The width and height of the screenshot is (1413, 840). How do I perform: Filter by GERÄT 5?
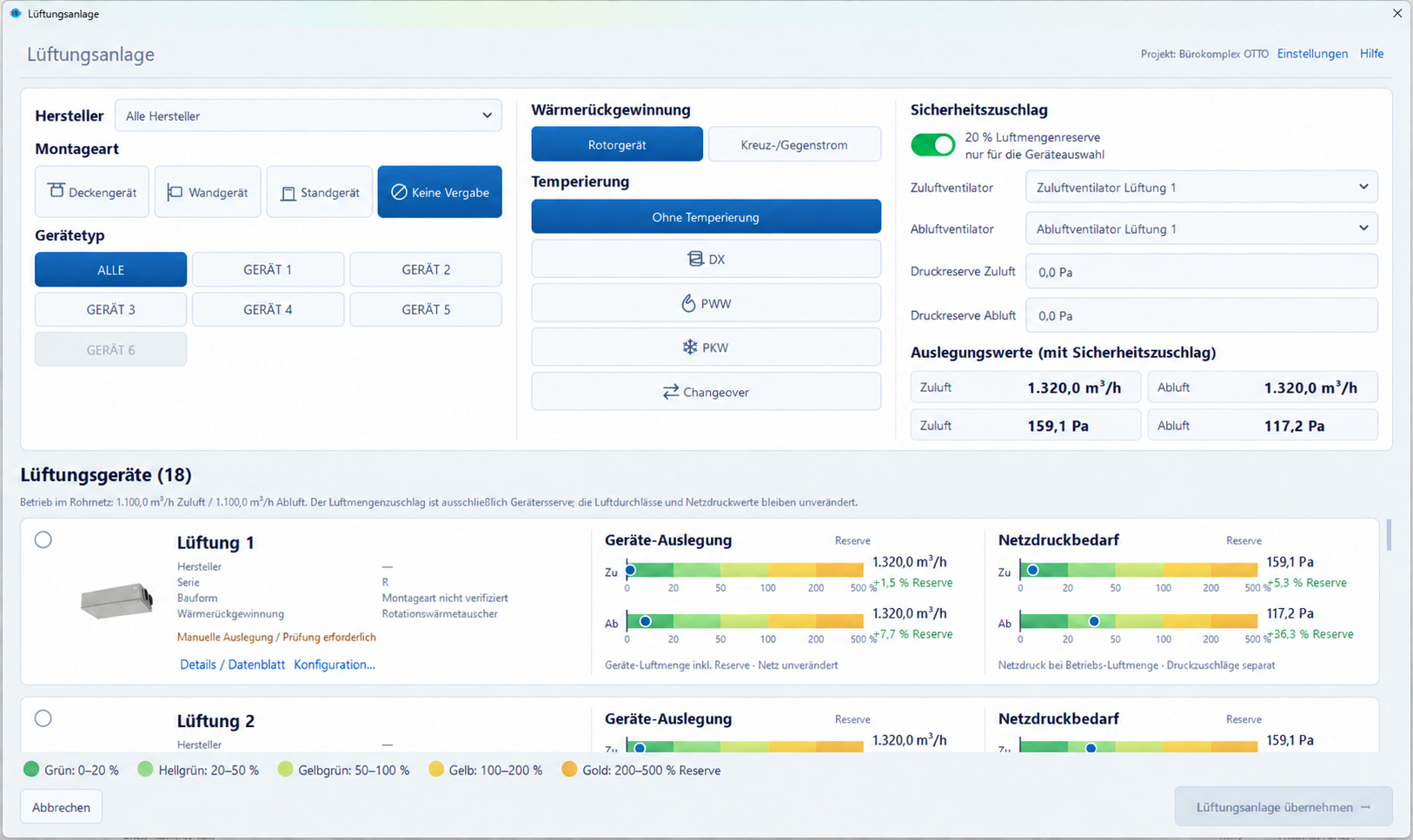(426, 309)
